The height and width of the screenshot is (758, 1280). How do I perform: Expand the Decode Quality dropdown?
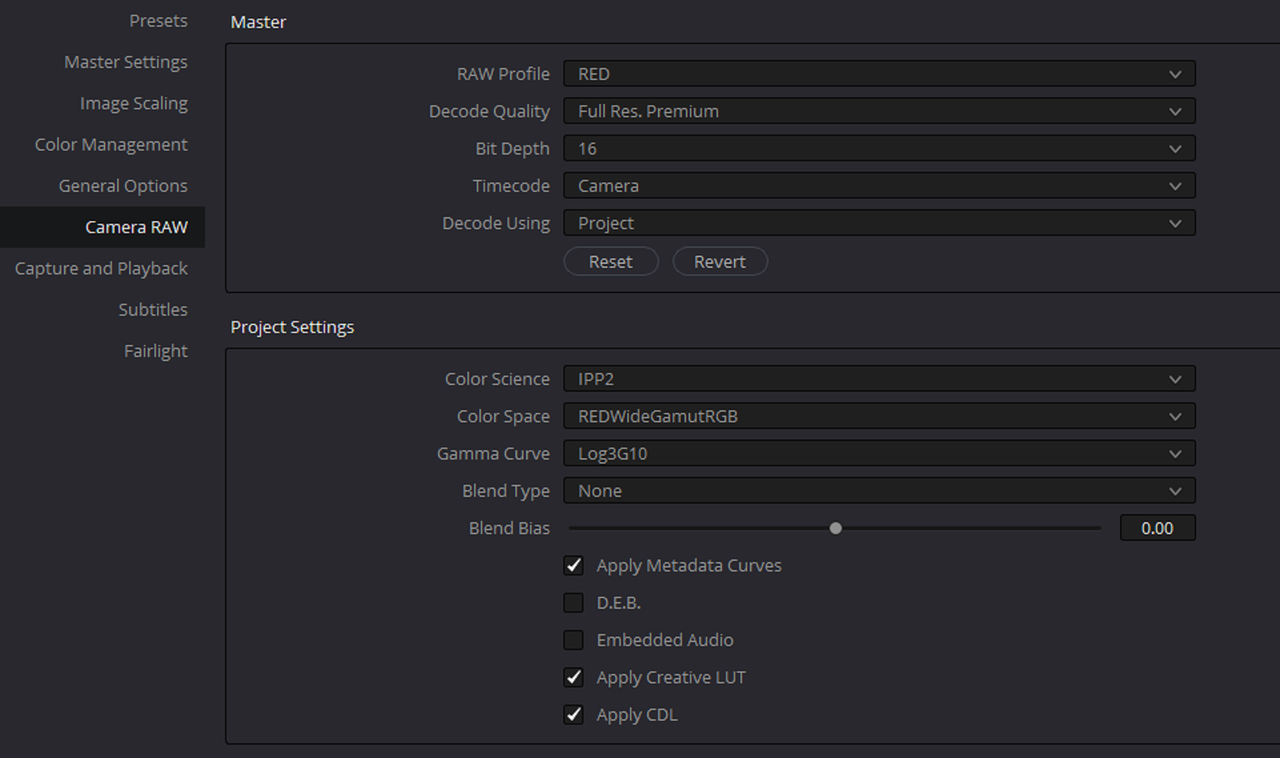click(879, 111)
